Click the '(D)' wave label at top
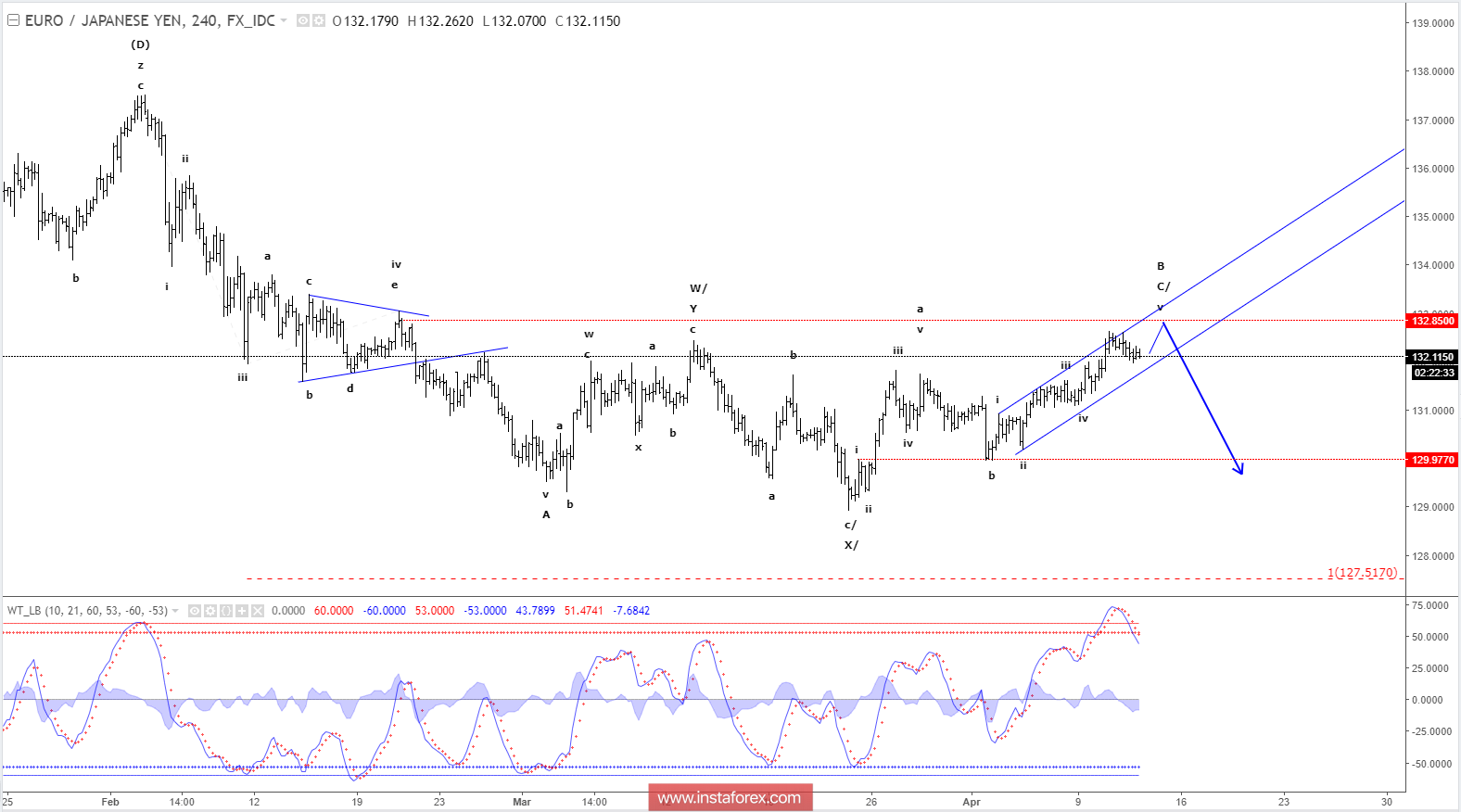Screen dimensions: 1461x812 click(140, 44)
